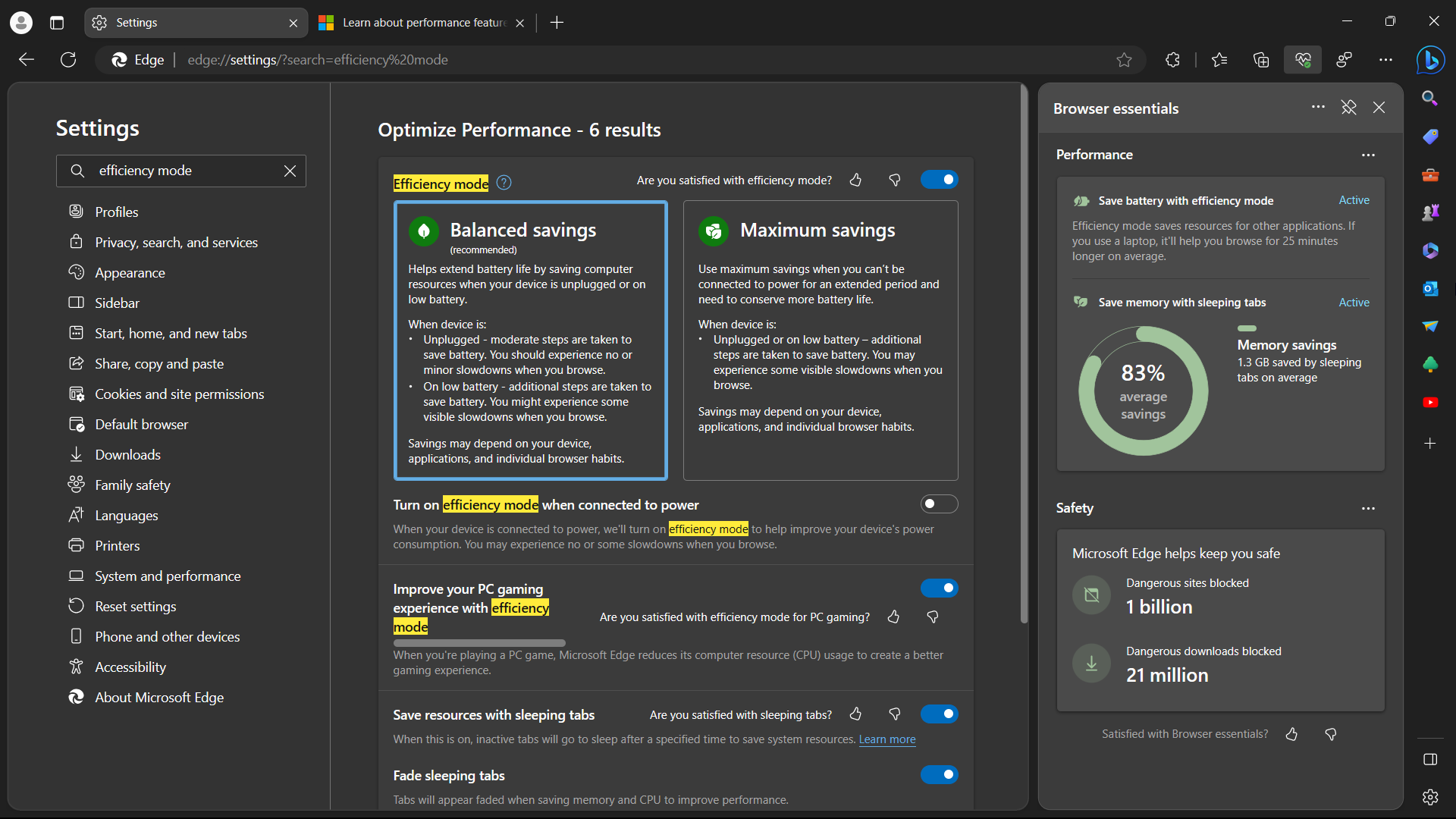The width and height of the screenshot is (1456, 819).
Task: Clear the efficiency mode search text
Action: 290,171
